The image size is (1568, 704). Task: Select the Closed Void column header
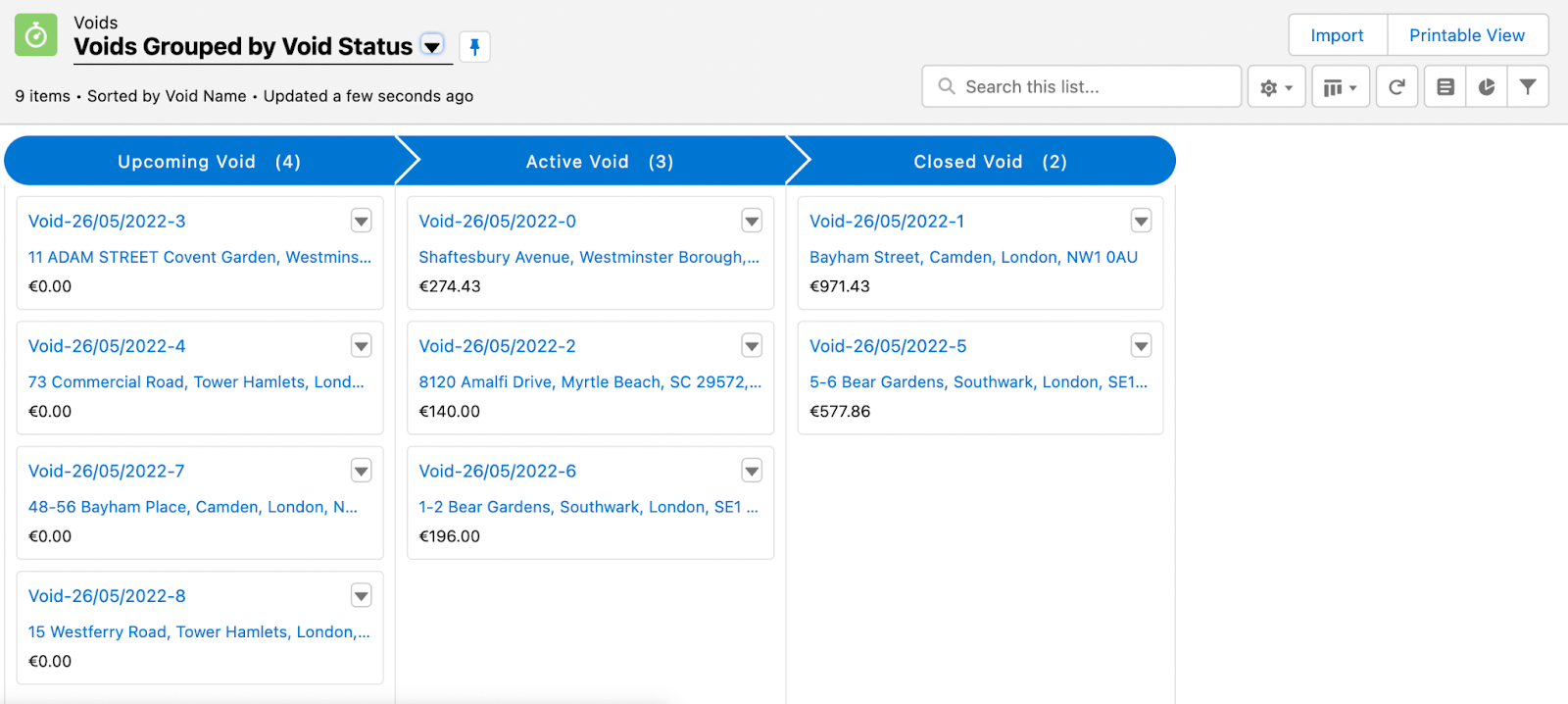[989, 162]
